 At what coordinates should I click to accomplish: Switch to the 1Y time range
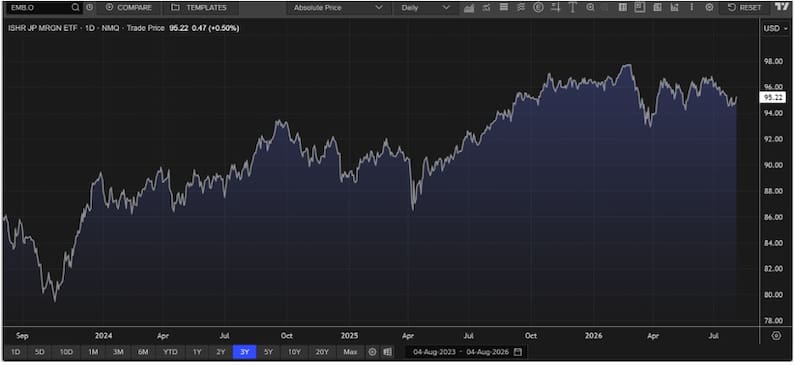tap(197, 352)
